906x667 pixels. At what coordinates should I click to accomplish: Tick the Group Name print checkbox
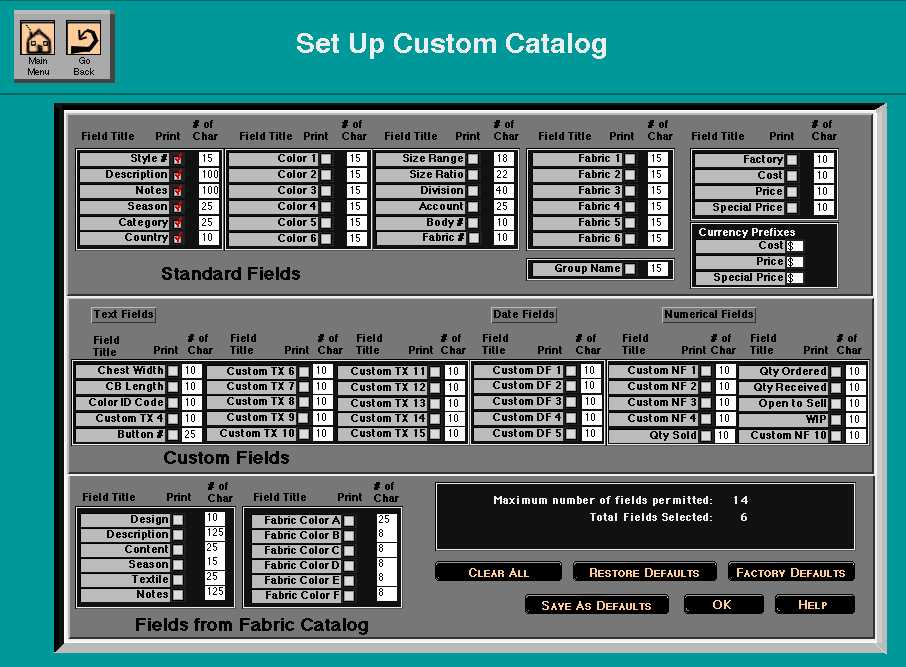click(630, 269)
